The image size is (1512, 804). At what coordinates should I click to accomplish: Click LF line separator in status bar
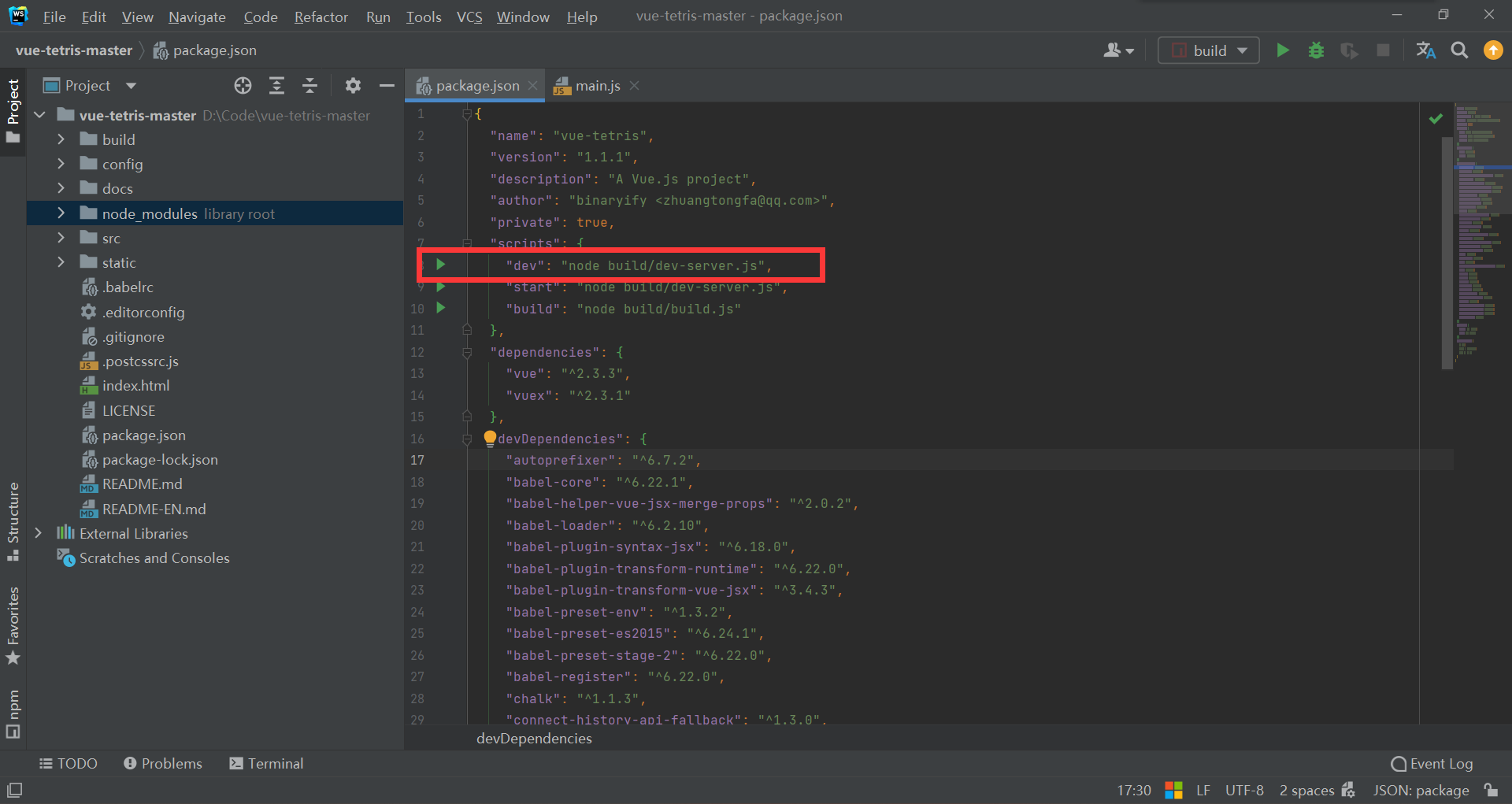[1203, 790]
